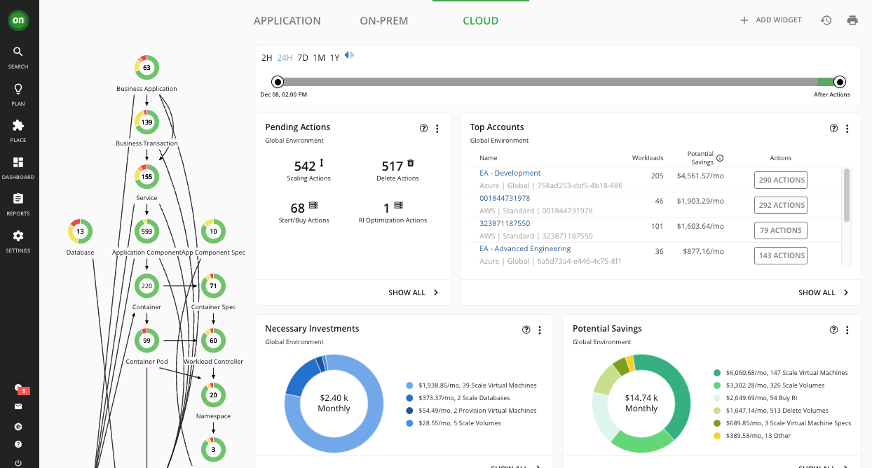The width and height of the screenshot is (872, 468).
Task: Set time range to 1M
Action: (x=319, y=58)
